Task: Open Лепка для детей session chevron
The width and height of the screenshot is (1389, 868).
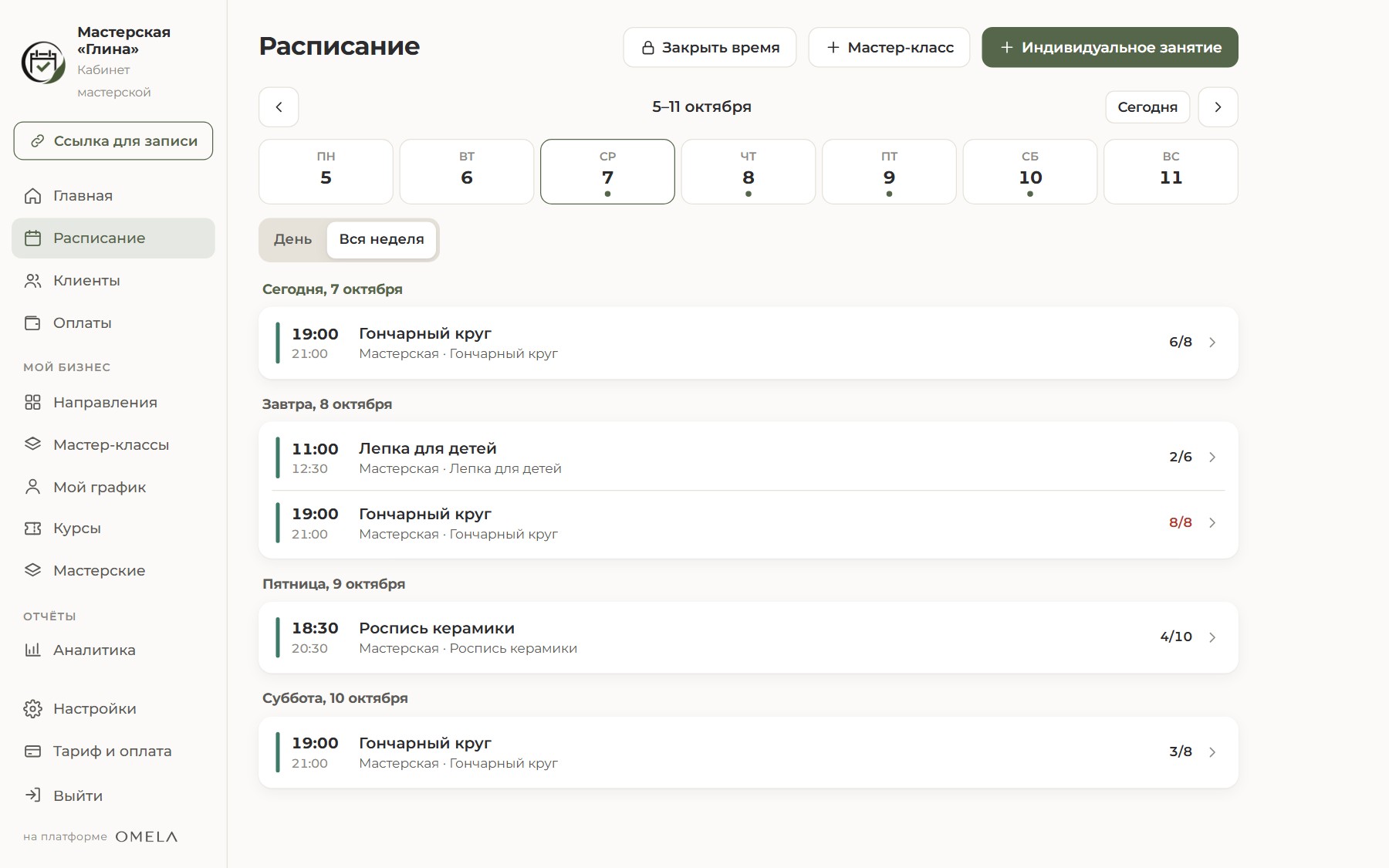Action: [x=1212, y=458]
